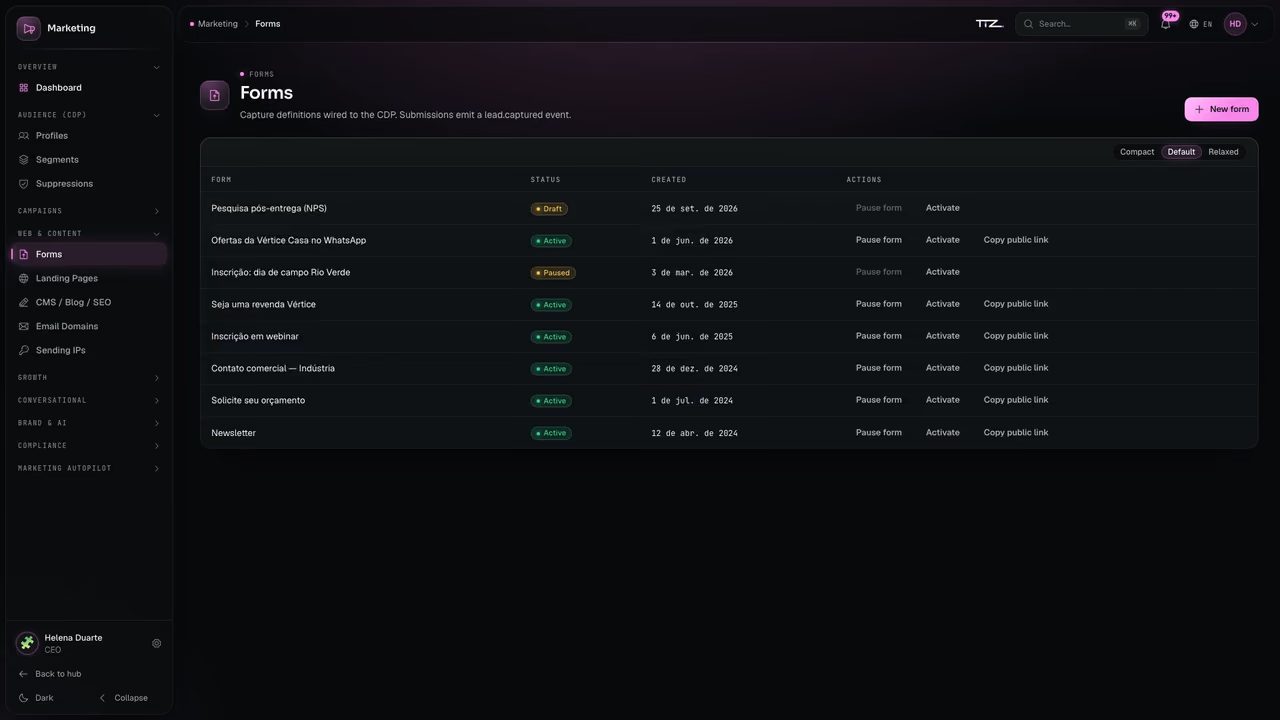Click the Segments layers icon
1280x720 pixels.
point(24,160)
